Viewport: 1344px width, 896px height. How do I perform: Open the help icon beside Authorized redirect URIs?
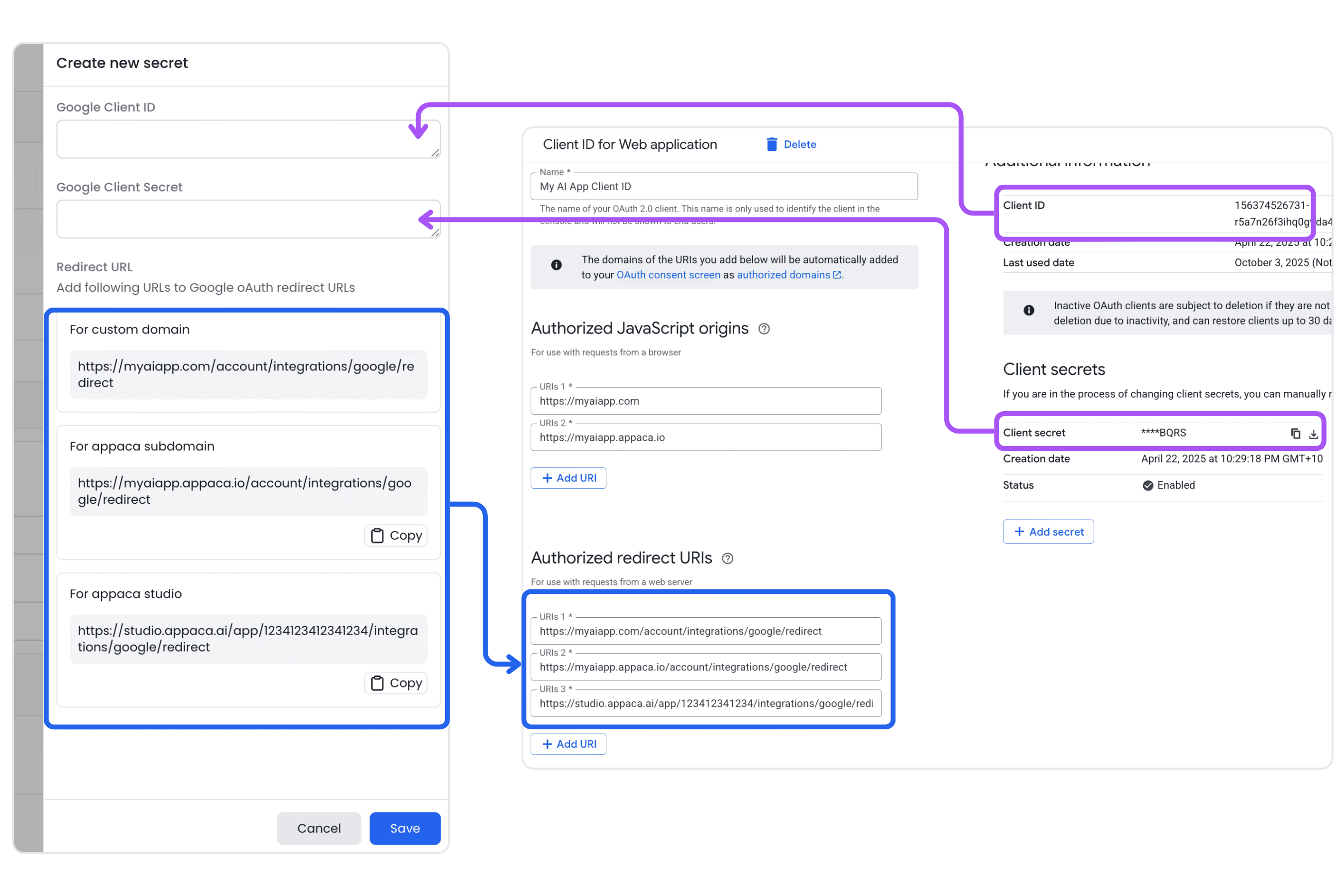(727, 559)
